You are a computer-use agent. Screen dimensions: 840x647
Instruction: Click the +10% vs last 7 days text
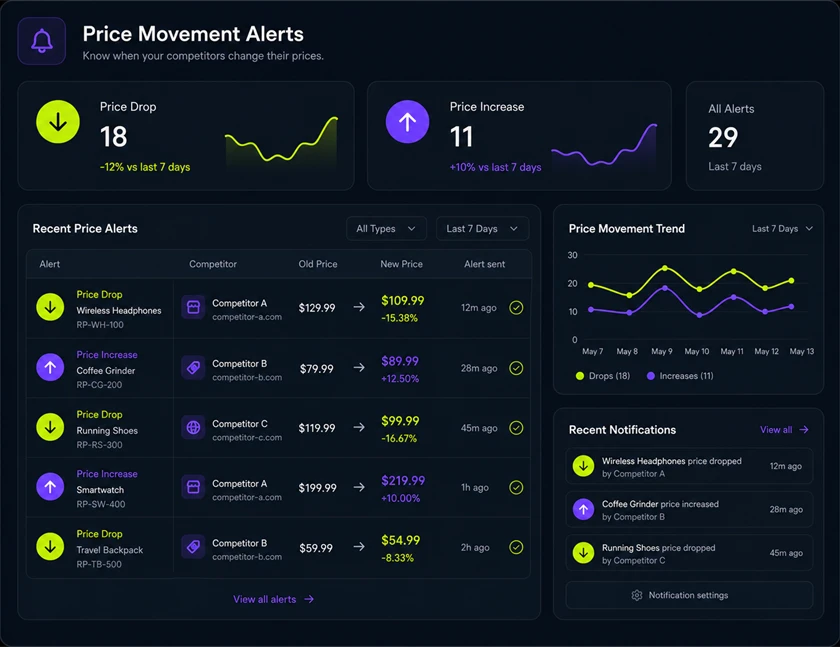click(496, 167)
